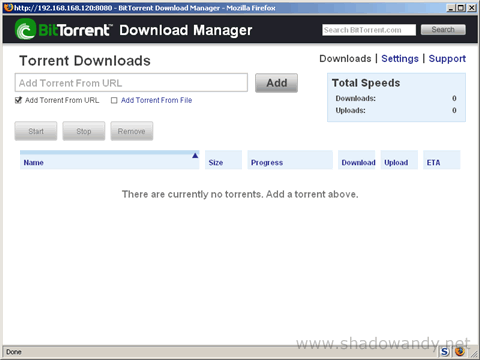Click the Add Torrent From URL input field
Screen dimensions: 480x360
(x=131, y=83)
